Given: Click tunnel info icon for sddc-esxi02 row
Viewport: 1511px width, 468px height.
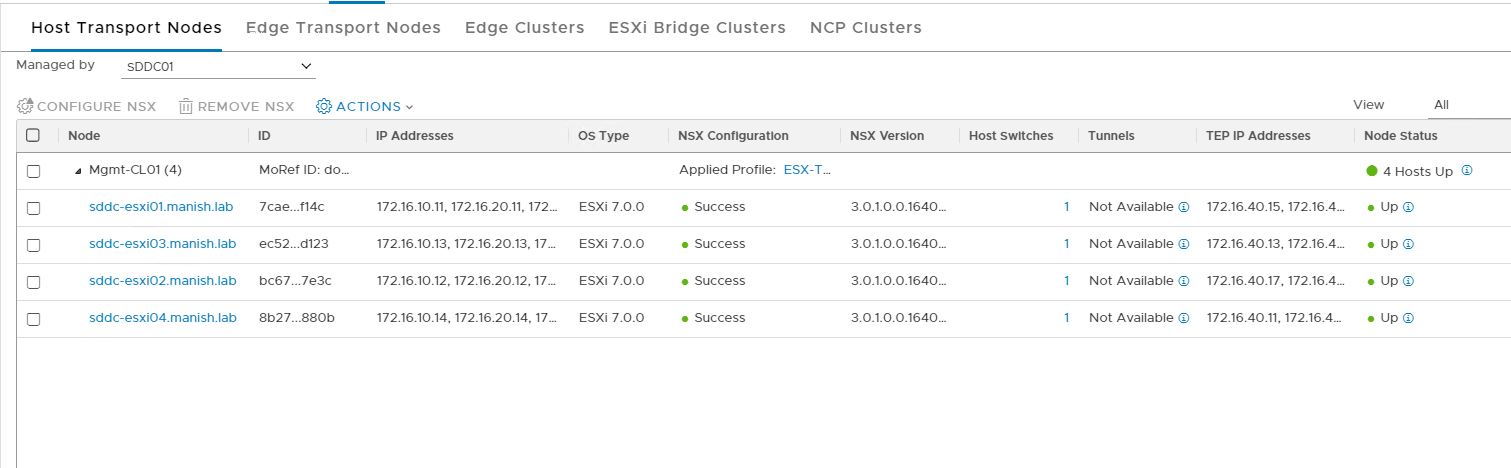Looking at the screenshot, I should [x=1183, y=281].
